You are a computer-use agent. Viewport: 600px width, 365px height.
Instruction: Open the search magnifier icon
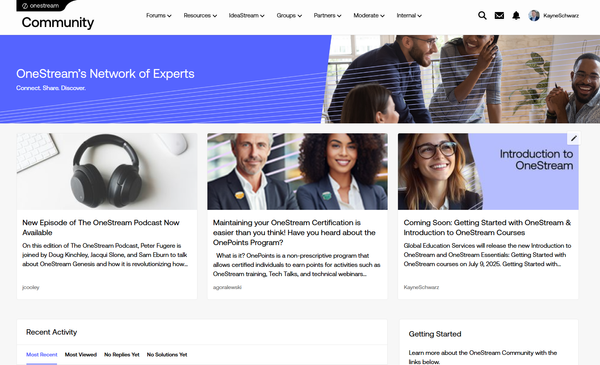(x=482, y=15)
